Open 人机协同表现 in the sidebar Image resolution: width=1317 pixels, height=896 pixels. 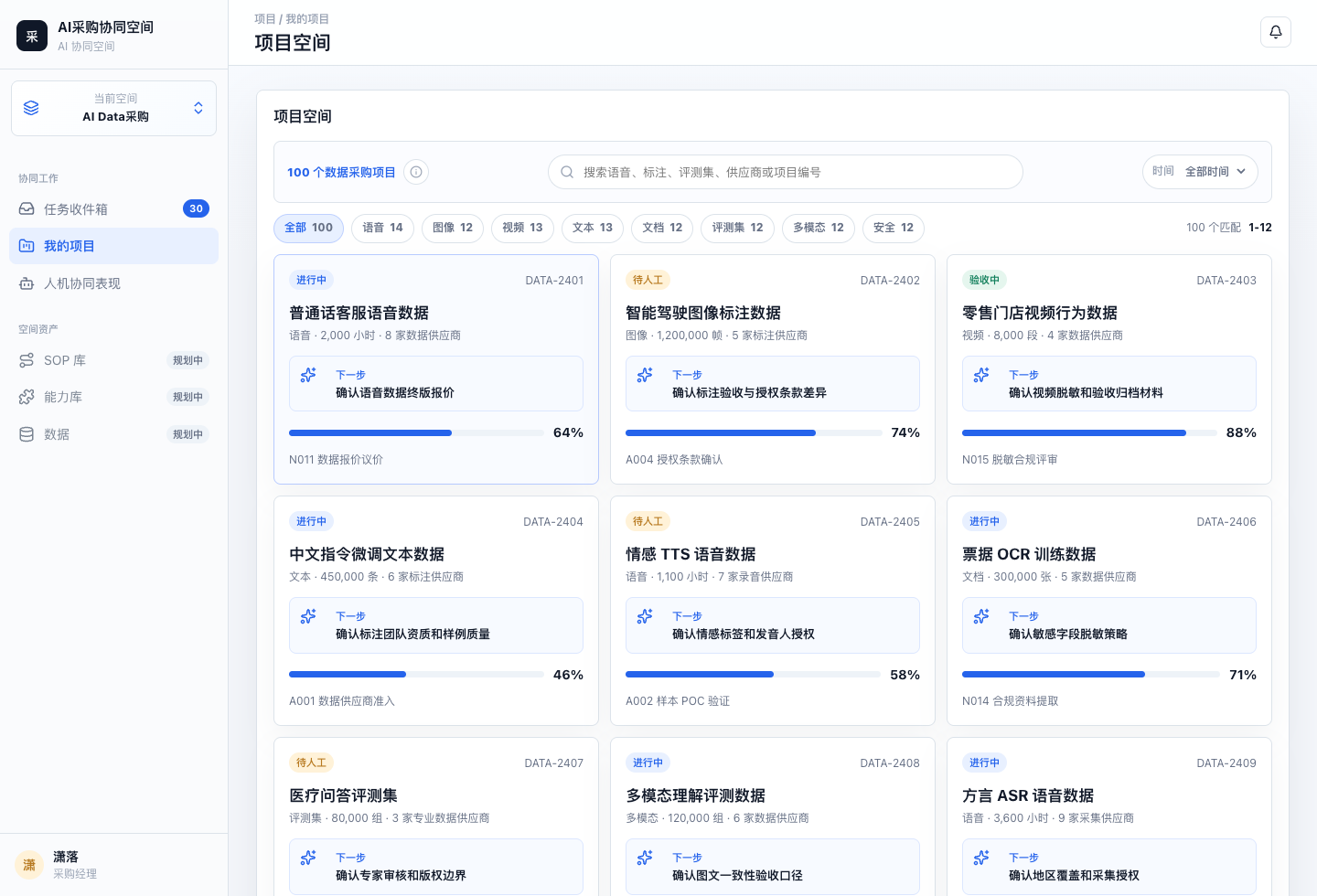pyautogui.click(x=113, y=283)
